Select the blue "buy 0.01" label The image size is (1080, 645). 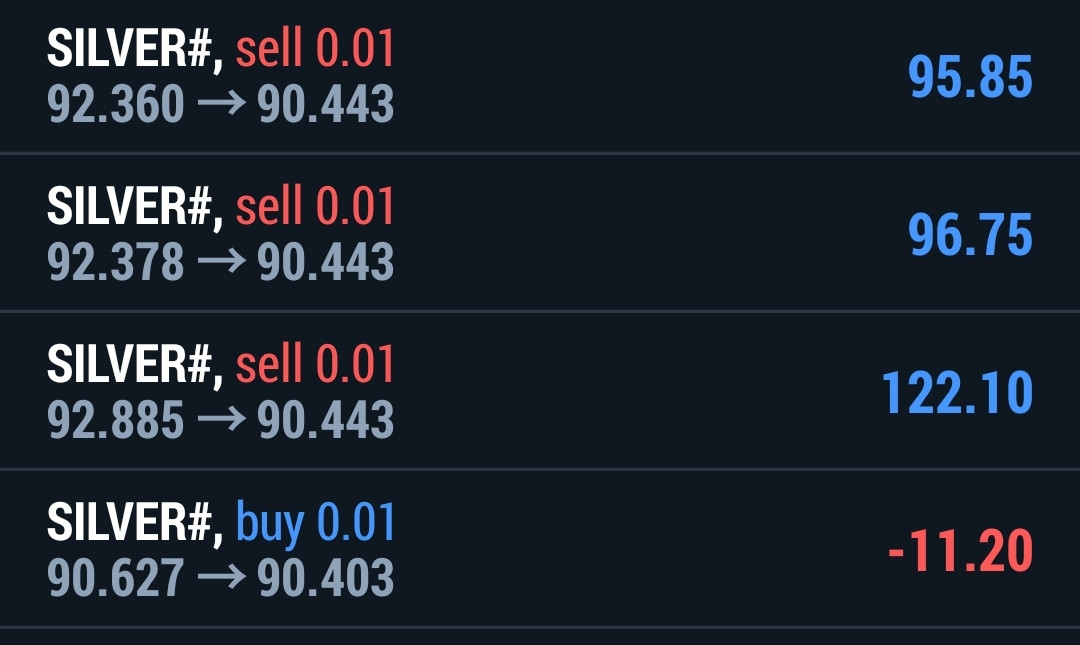tap(315, 523)
